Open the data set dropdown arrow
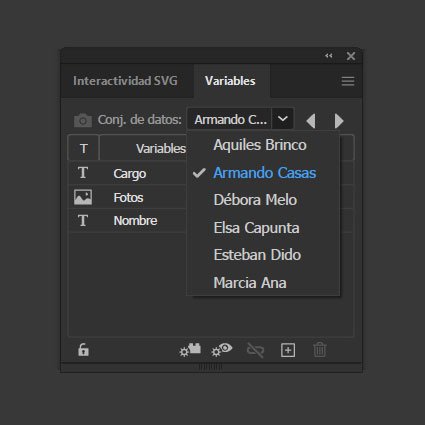This screenshot has height=425, width=425. (x=283, y=119)
